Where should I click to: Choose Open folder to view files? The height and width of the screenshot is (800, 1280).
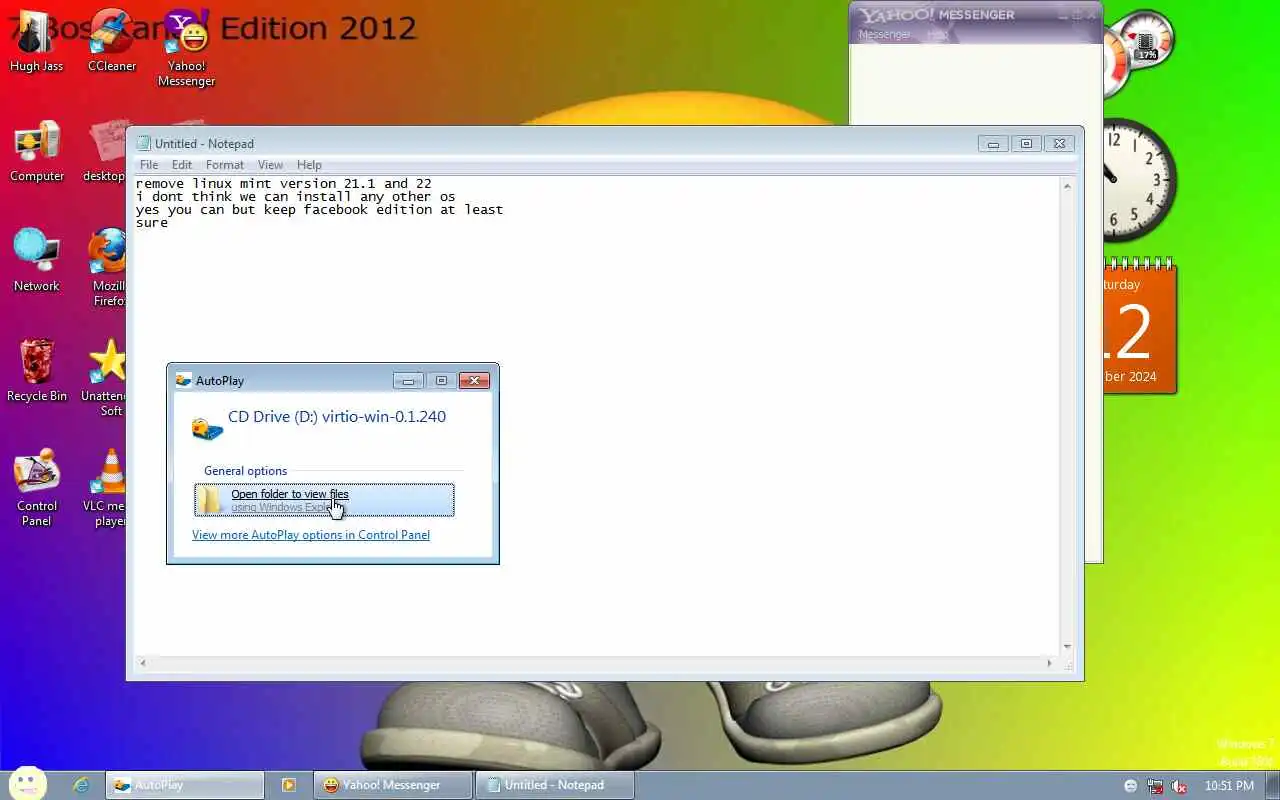coord(324,500)
